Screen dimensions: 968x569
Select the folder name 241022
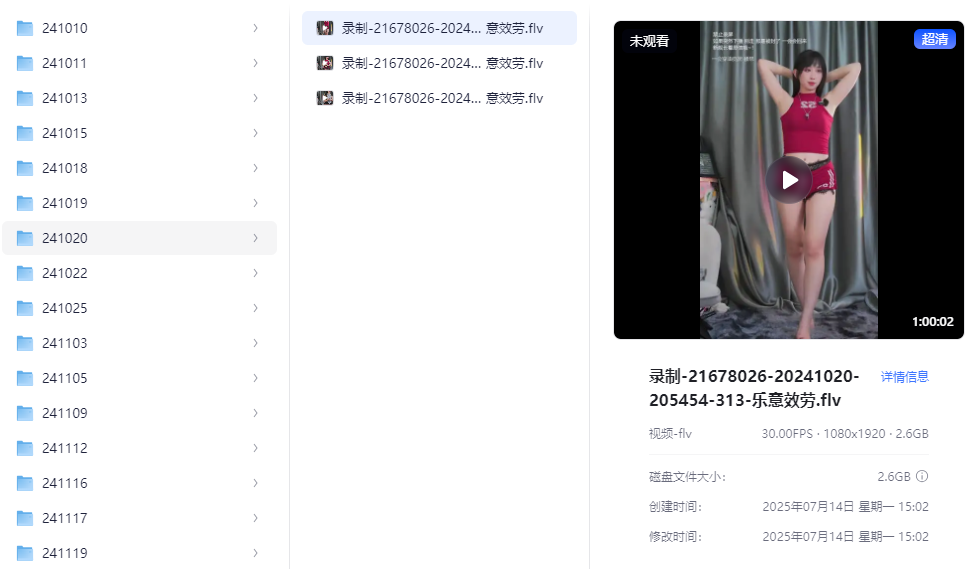[65, 273]
